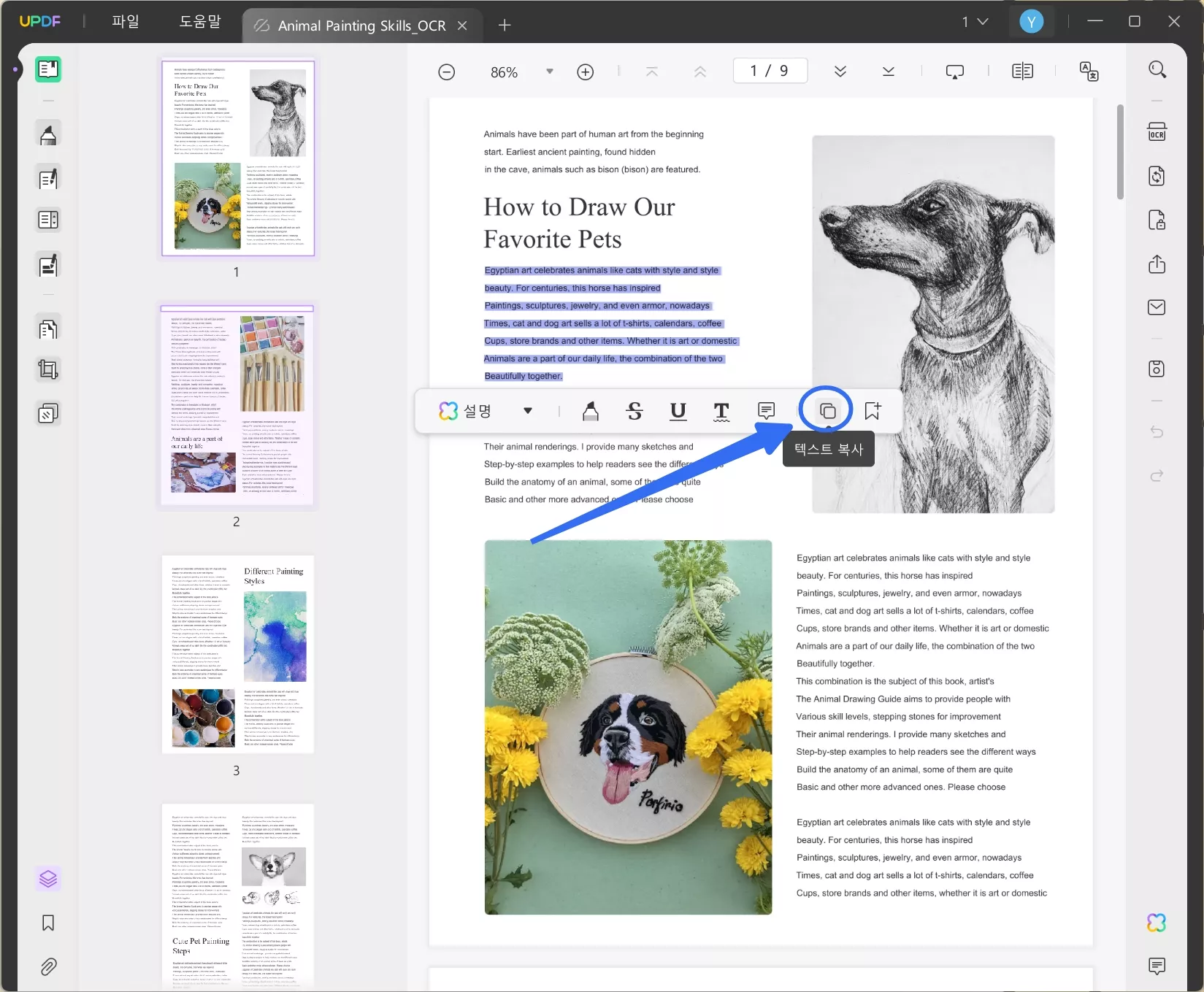Go to the first page arrow
The height and width of the screenshot is (992, 1204).
(x=652, y=72)
